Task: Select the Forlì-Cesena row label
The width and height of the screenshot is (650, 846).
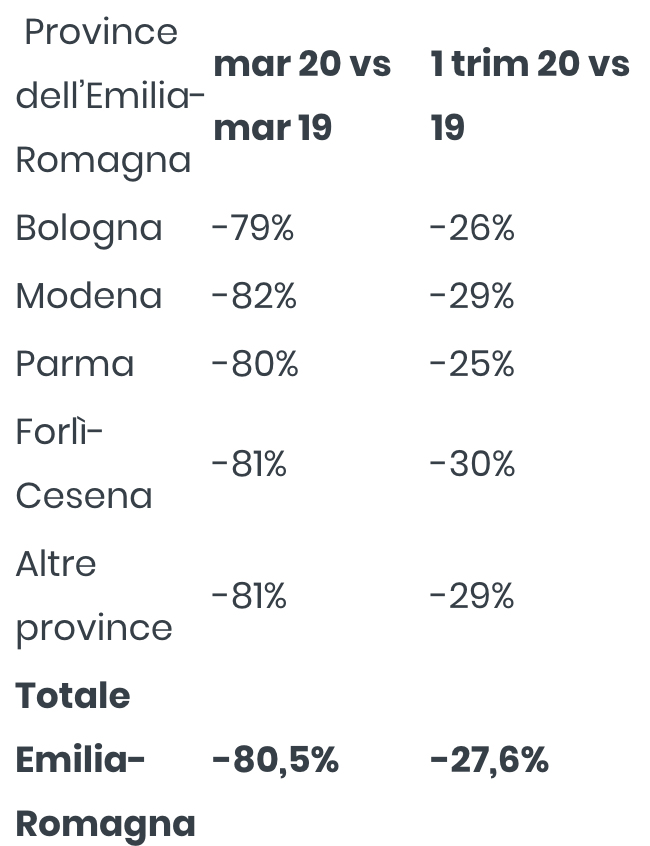Action: (84, 463)
